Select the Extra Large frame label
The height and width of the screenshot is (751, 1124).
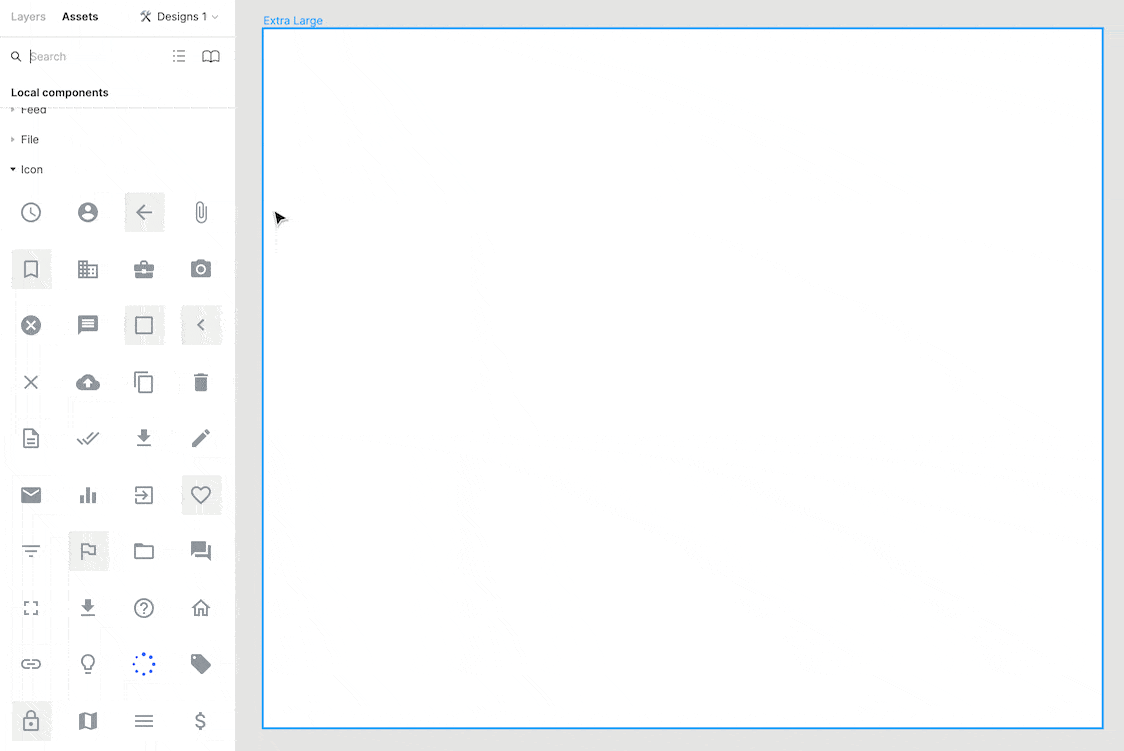[x=292, y=21]
